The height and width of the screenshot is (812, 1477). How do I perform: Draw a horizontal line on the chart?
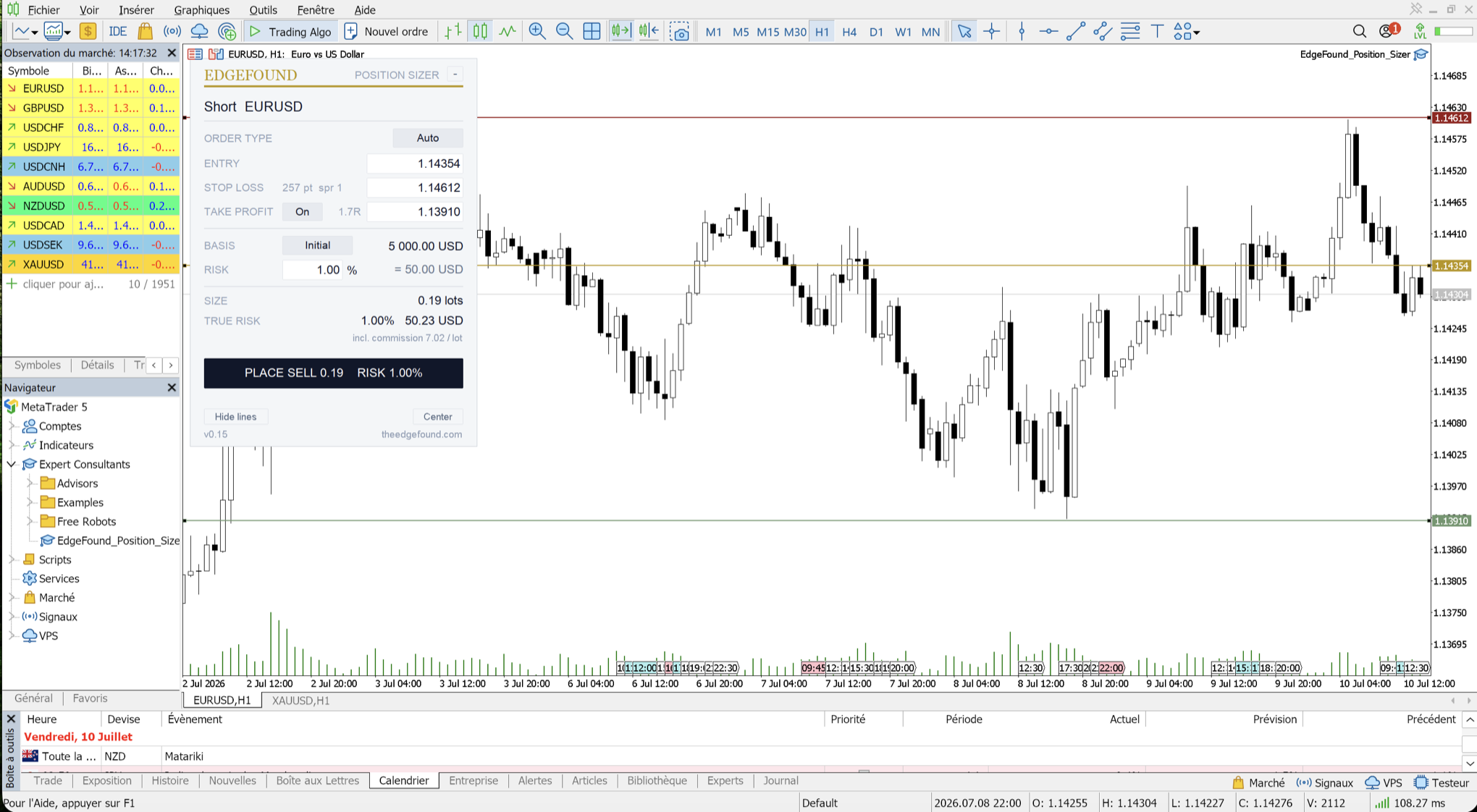1048,31
